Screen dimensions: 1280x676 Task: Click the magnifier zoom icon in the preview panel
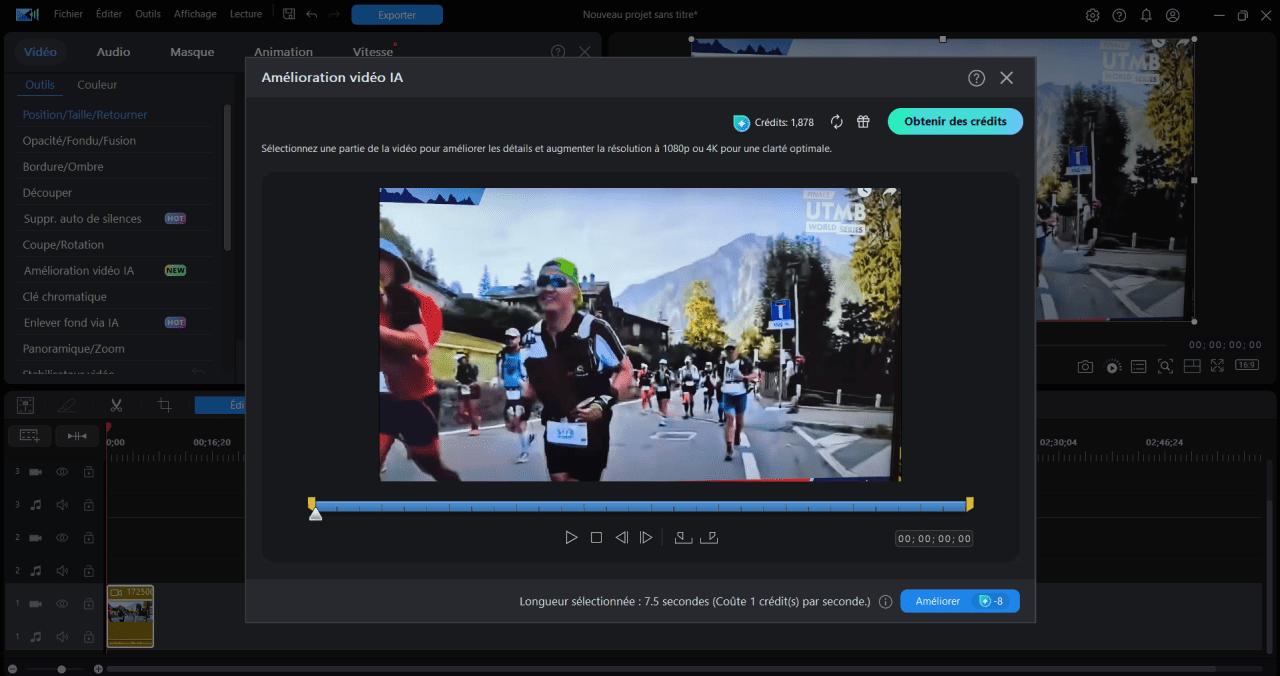click(1165, 366)
